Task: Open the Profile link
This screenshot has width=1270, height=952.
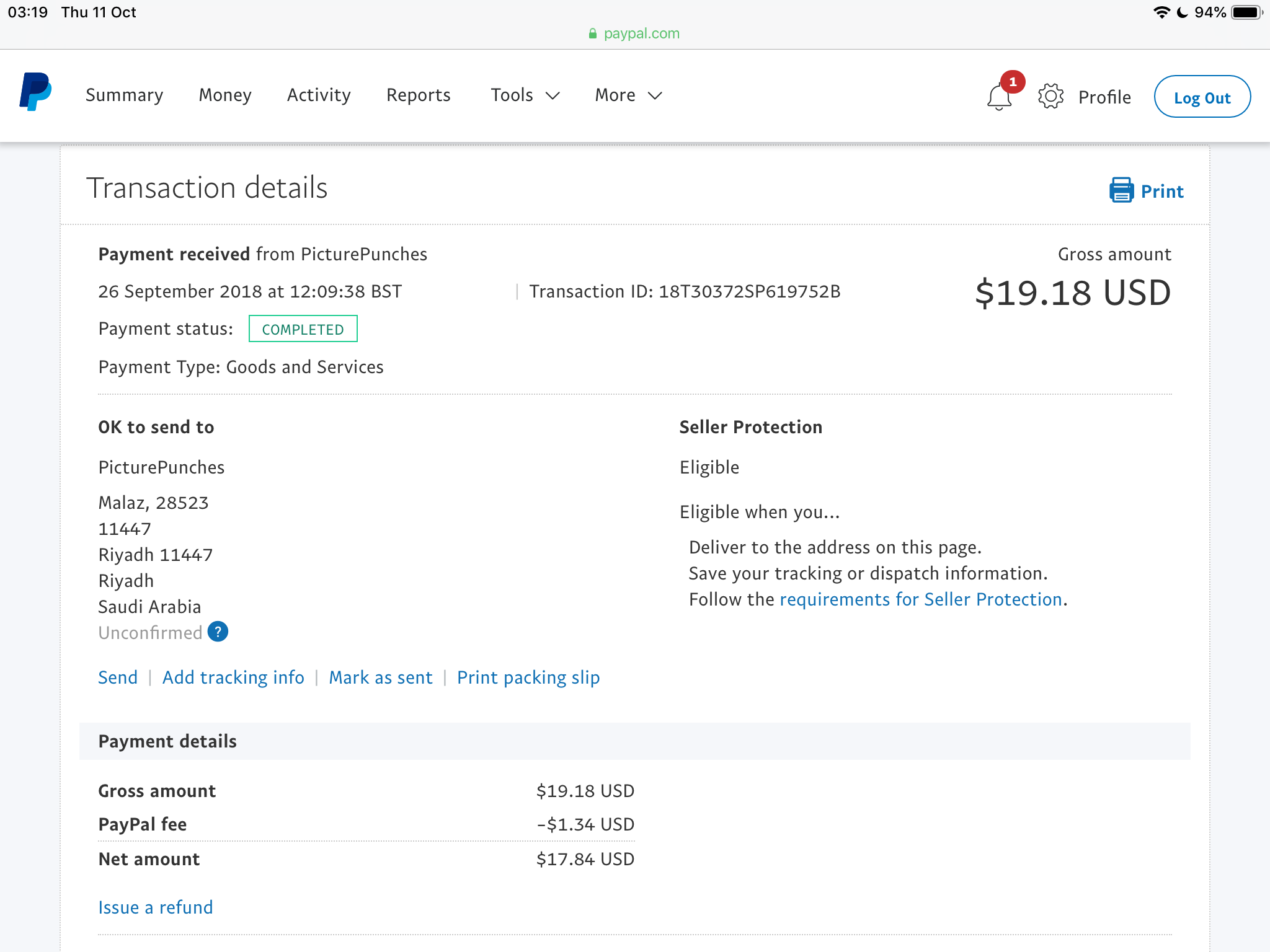Action: 1104,97
